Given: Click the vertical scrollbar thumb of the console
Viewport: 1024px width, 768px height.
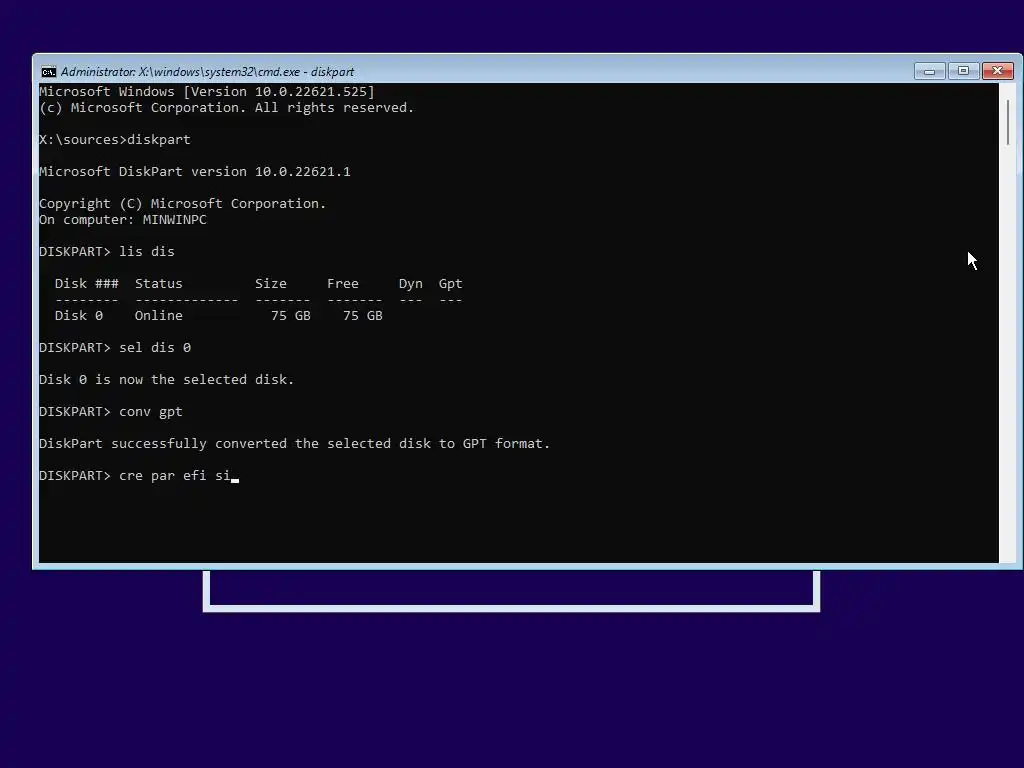Looking at the screenshot, I should click(1008, 122).
